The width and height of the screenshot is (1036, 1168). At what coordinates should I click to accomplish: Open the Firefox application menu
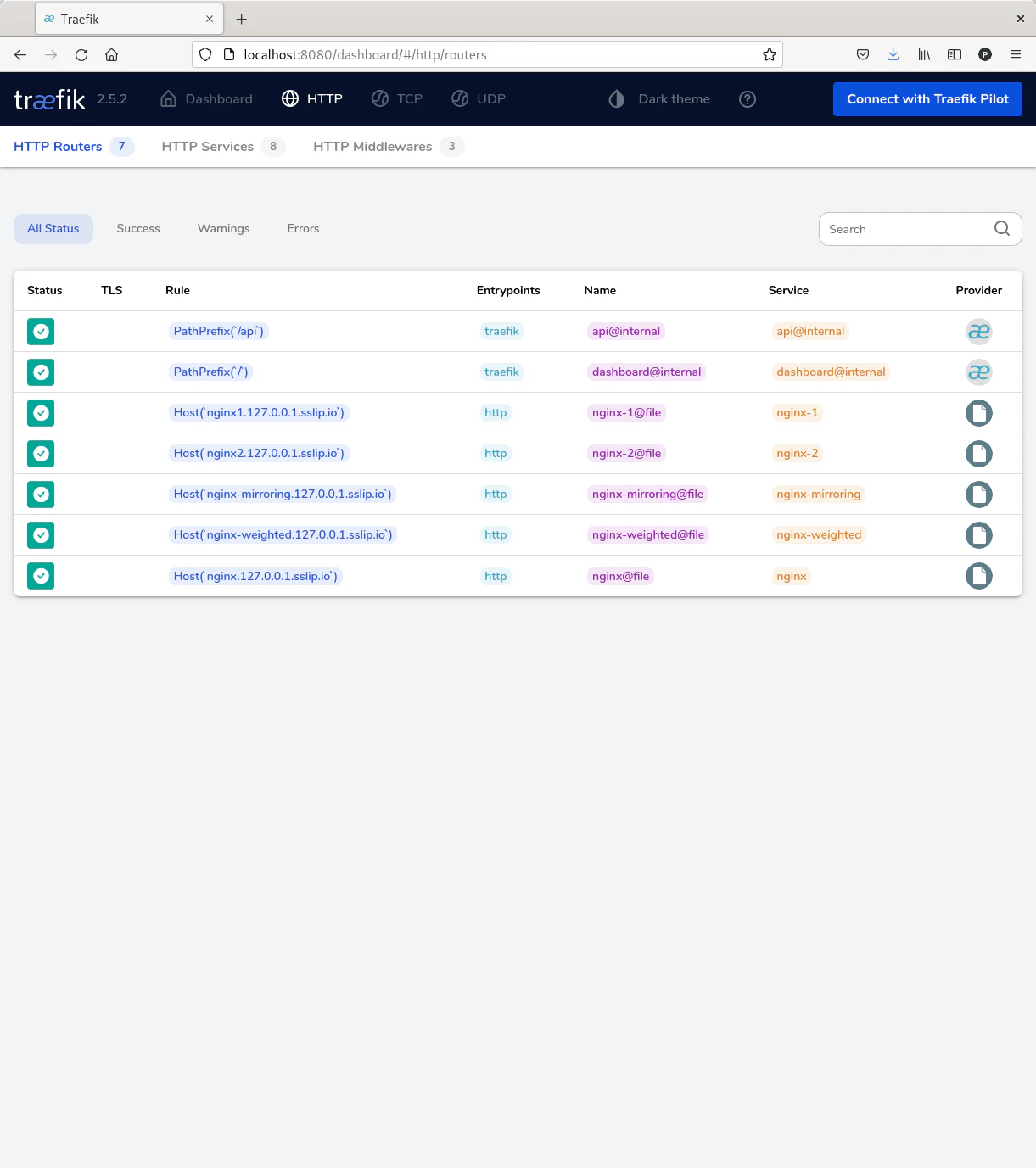tap(1015, 54)
